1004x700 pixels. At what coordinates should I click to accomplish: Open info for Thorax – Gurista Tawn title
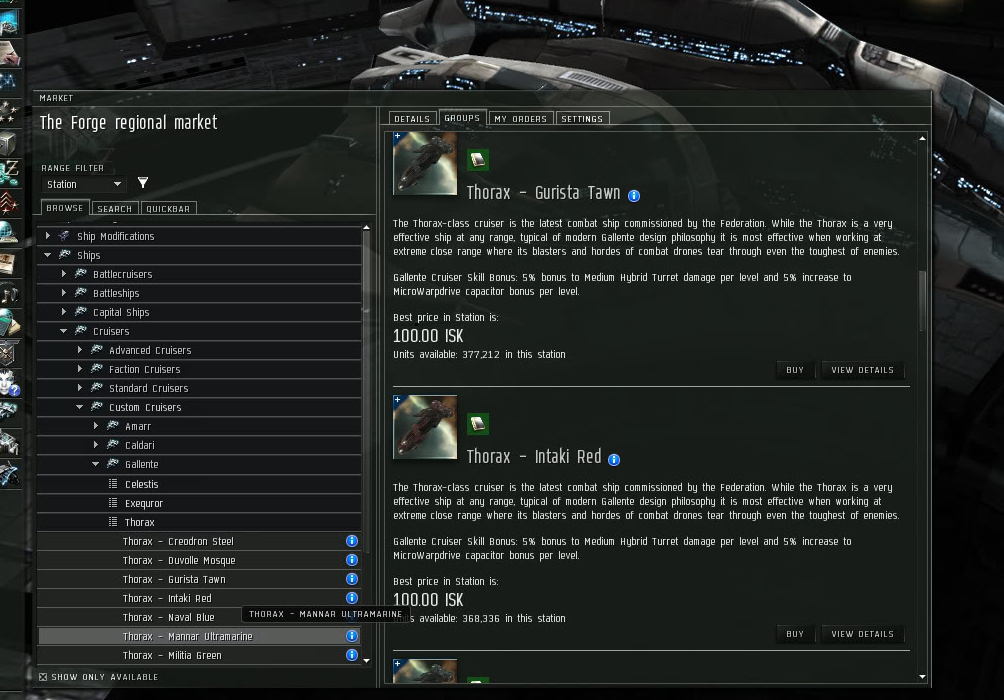[634, 196]
